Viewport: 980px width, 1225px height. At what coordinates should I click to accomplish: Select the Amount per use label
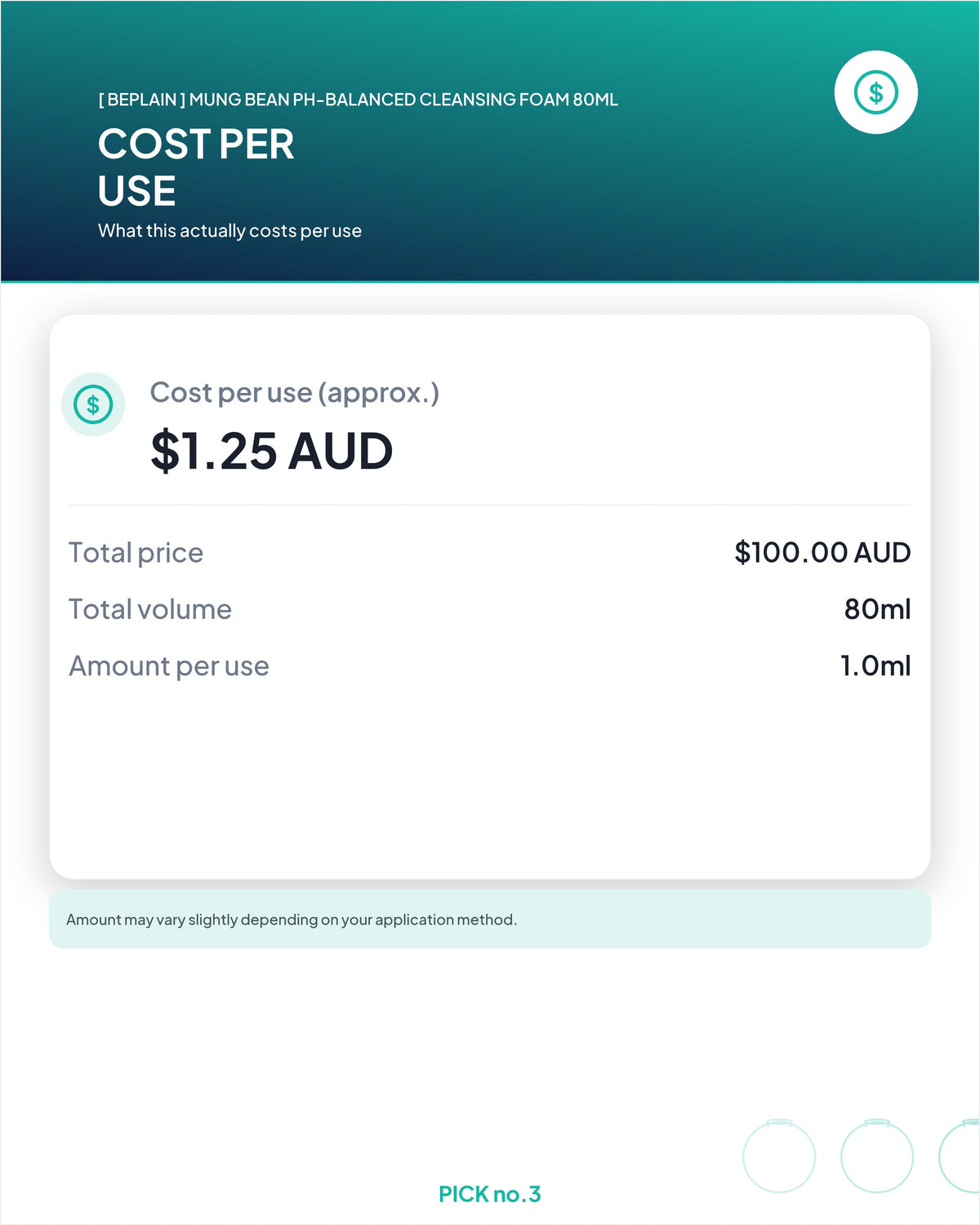(x=169, y=666)
